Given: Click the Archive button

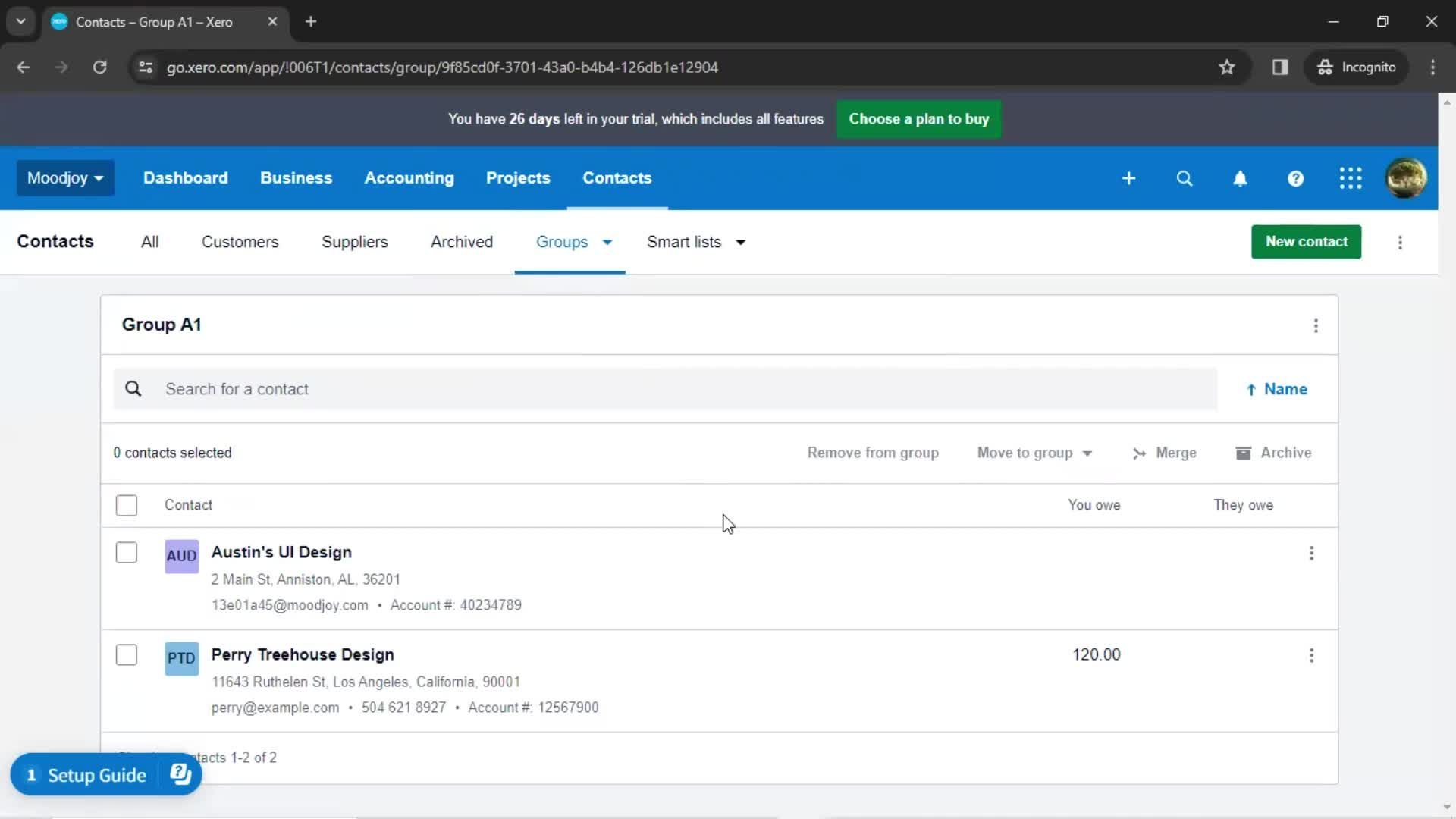Looking at the screenshot, I should click(x=1273, y=453).
